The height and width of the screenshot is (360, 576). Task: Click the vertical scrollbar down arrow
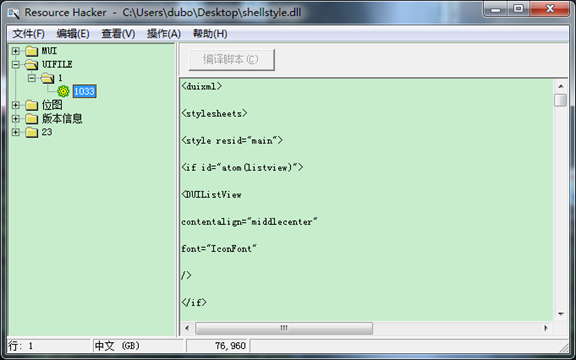pos(561,314)
